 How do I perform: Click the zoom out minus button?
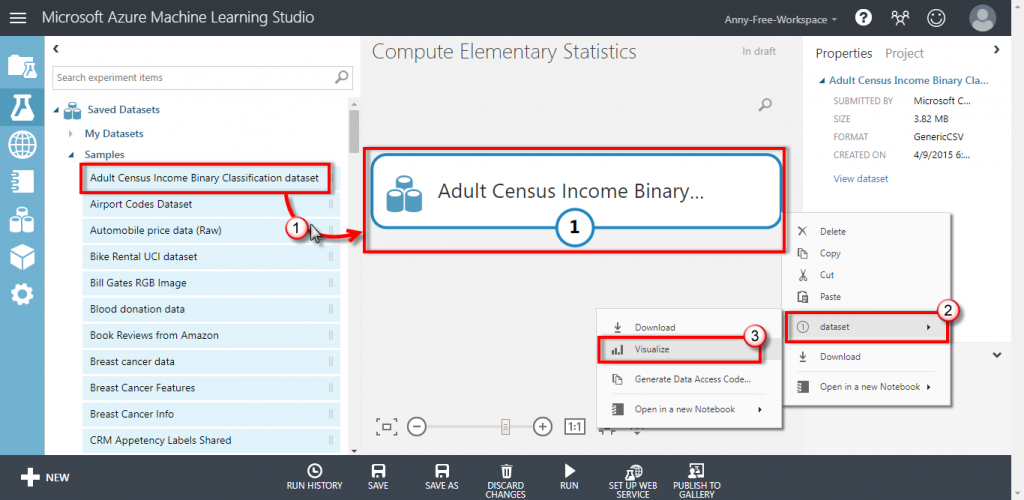(417, 427)
